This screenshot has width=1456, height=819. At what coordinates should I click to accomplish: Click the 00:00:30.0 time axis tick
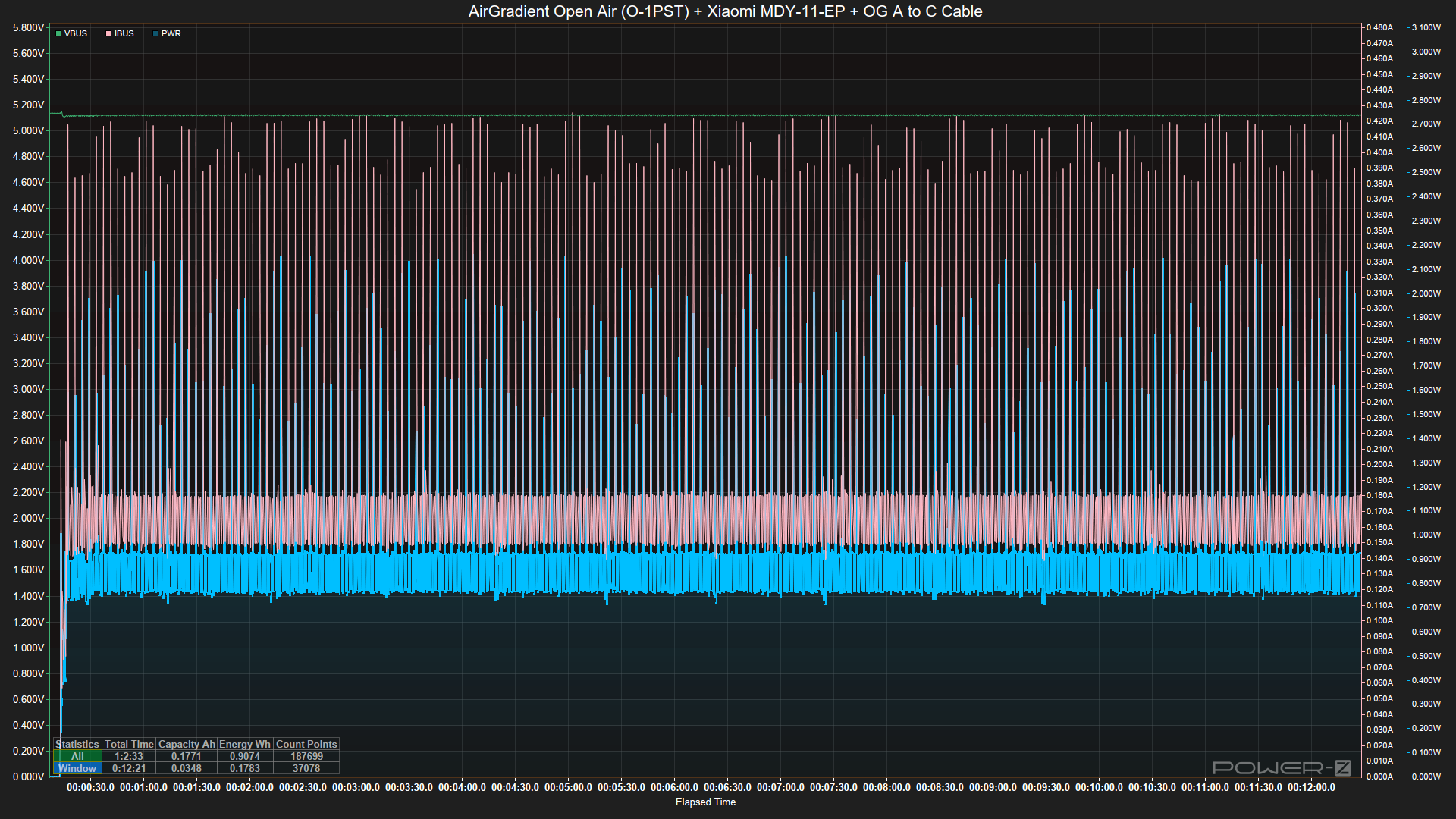pyautogui.click(x=90, y=787)
